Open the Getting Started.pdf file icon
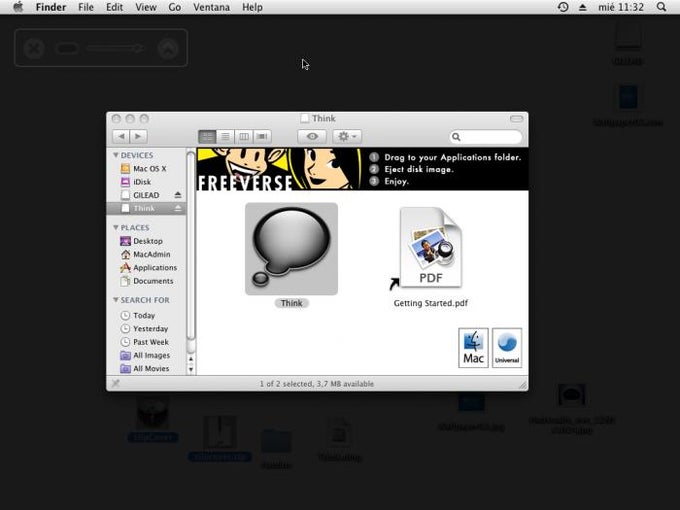The width and height of the screenshot is (680, 510). tap(431, 247)
